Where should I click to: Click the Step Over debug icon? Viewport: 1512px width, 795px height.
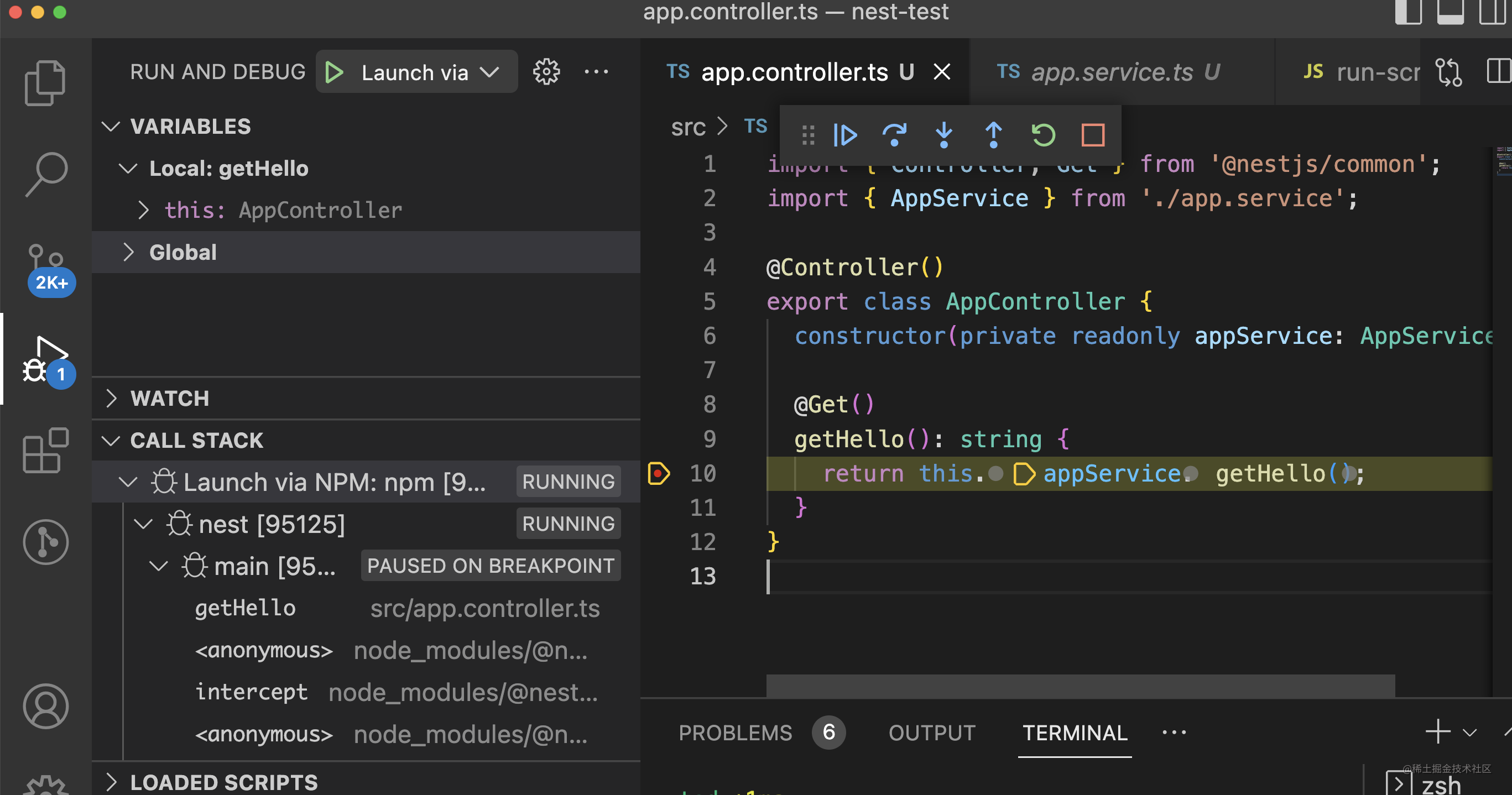(x=894, y=135)
